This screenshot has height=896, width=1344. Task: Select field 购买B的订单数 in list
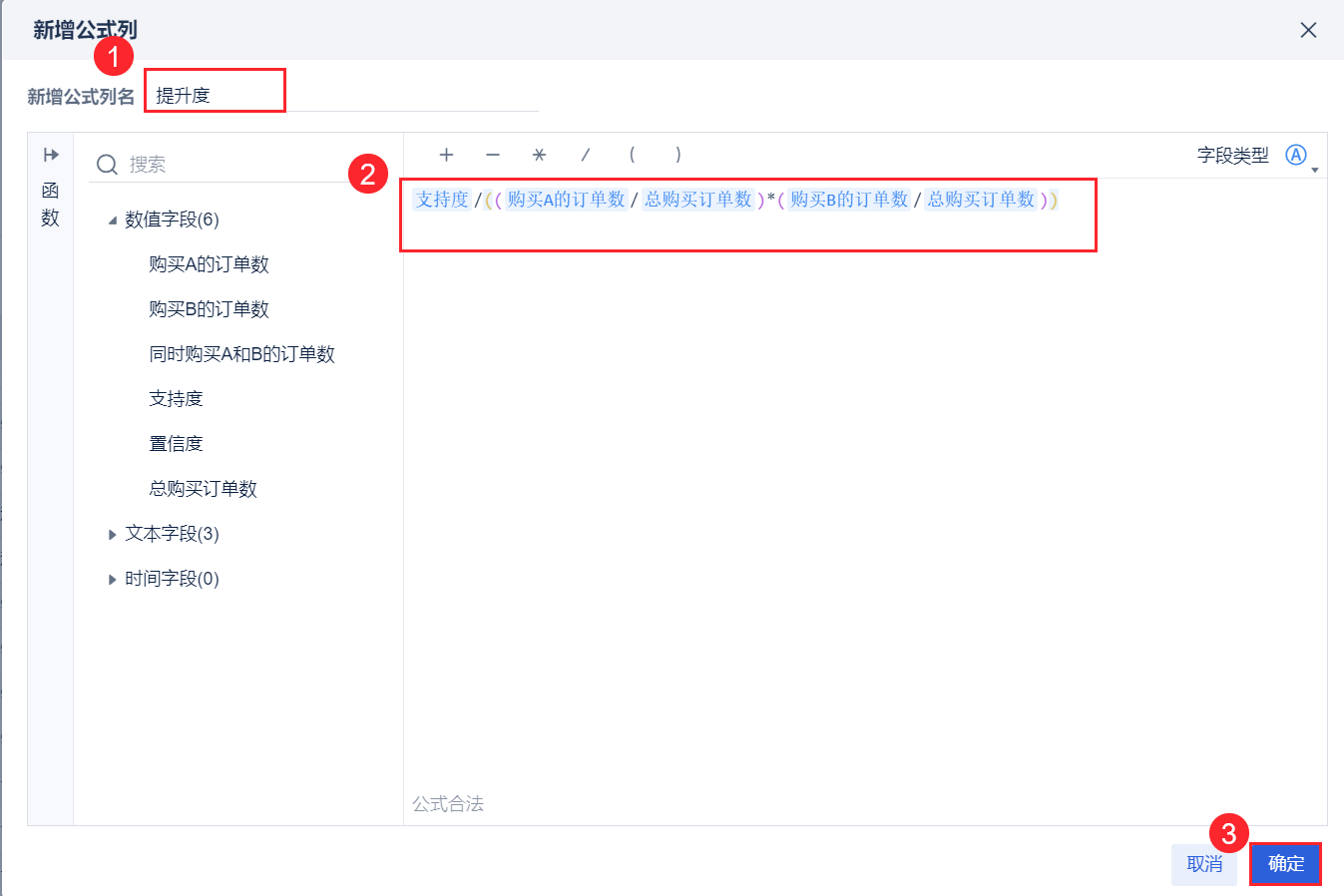[209, 309]
